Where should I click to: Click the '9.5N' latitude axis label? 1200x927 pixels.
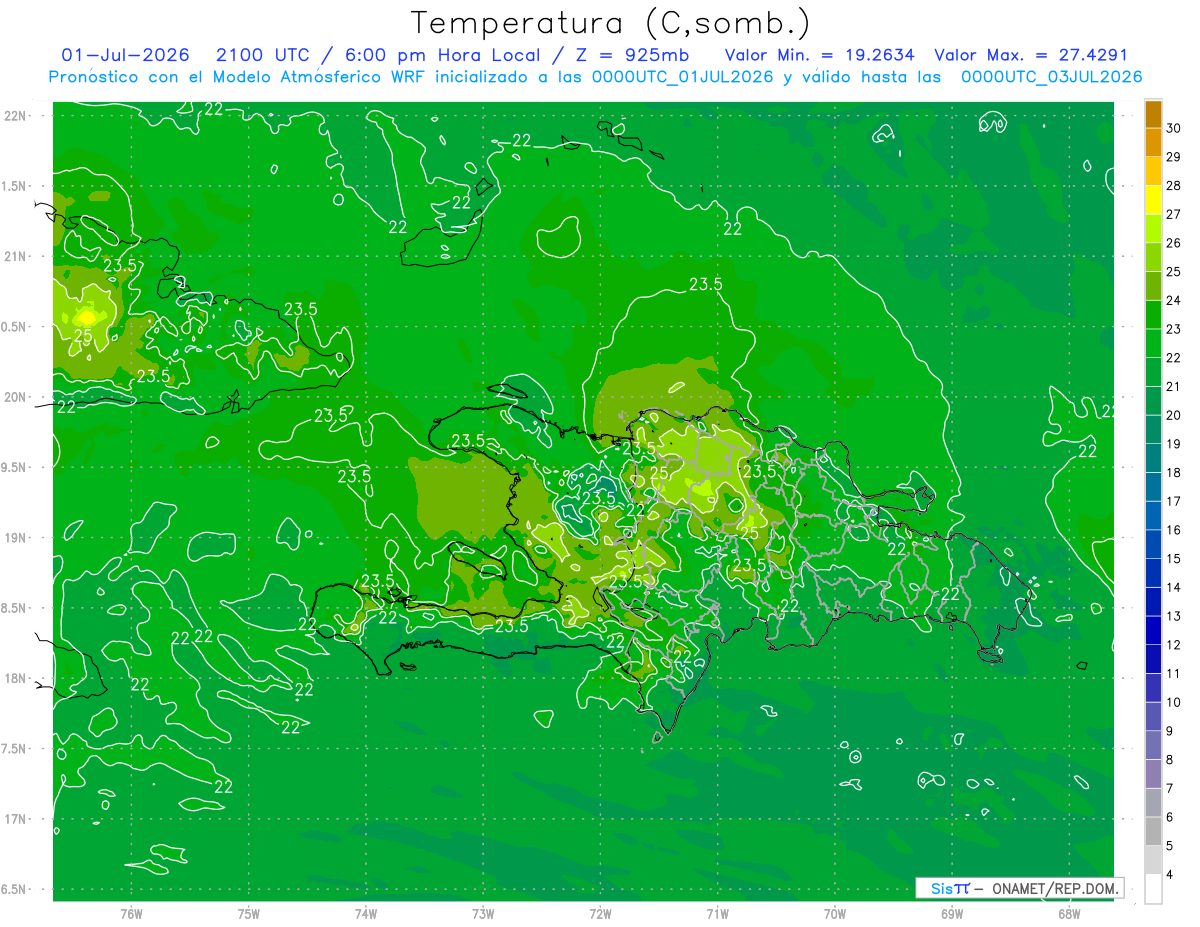click(15, 467)
